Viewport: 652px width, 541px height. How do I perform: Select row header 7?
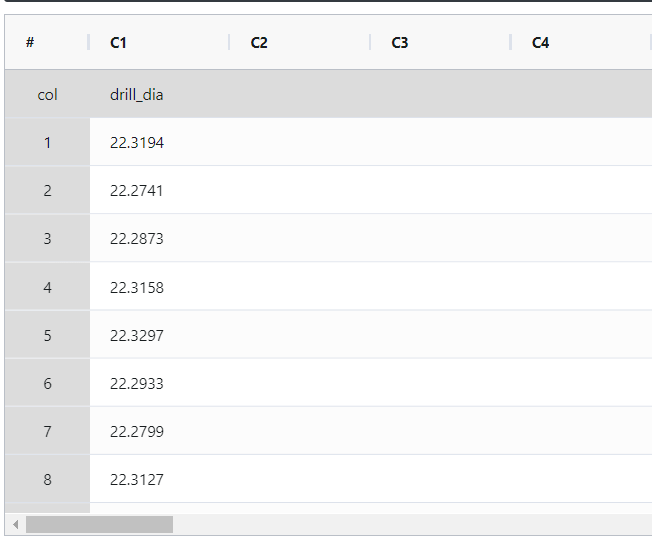click(x=47, y=431)
